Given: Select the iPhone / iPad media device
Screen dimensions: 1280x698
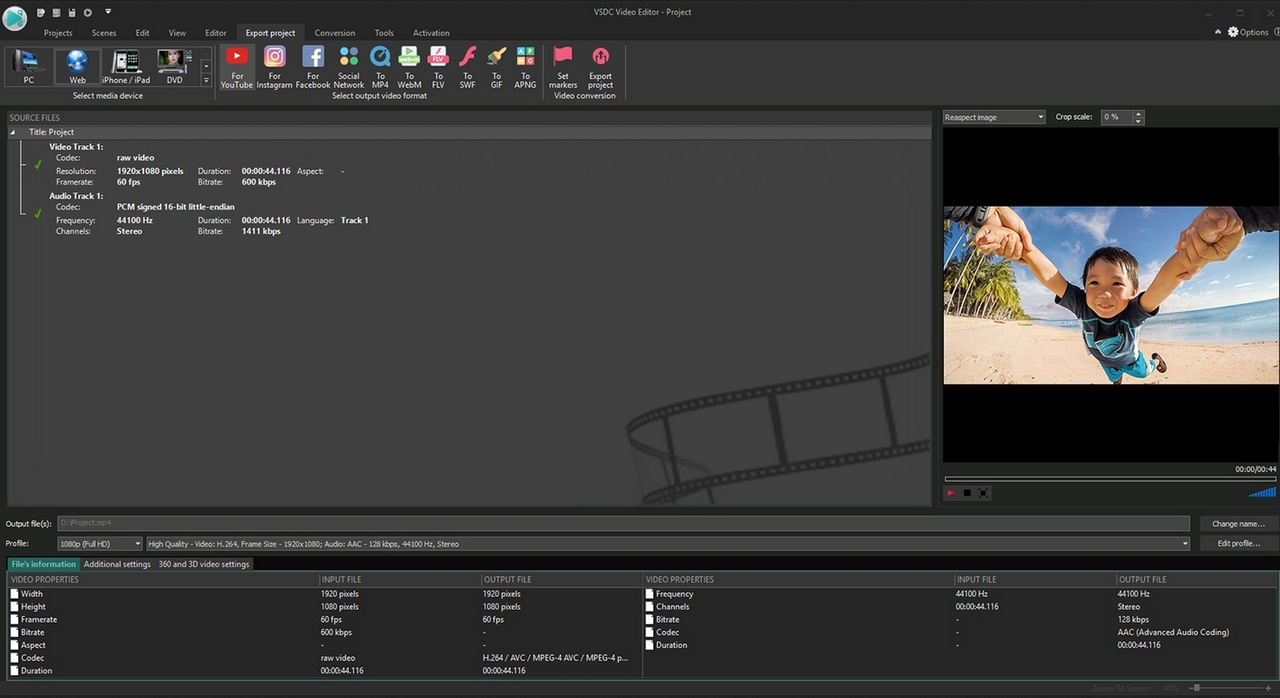Looking at the screenshot, I should click(126, 66).
